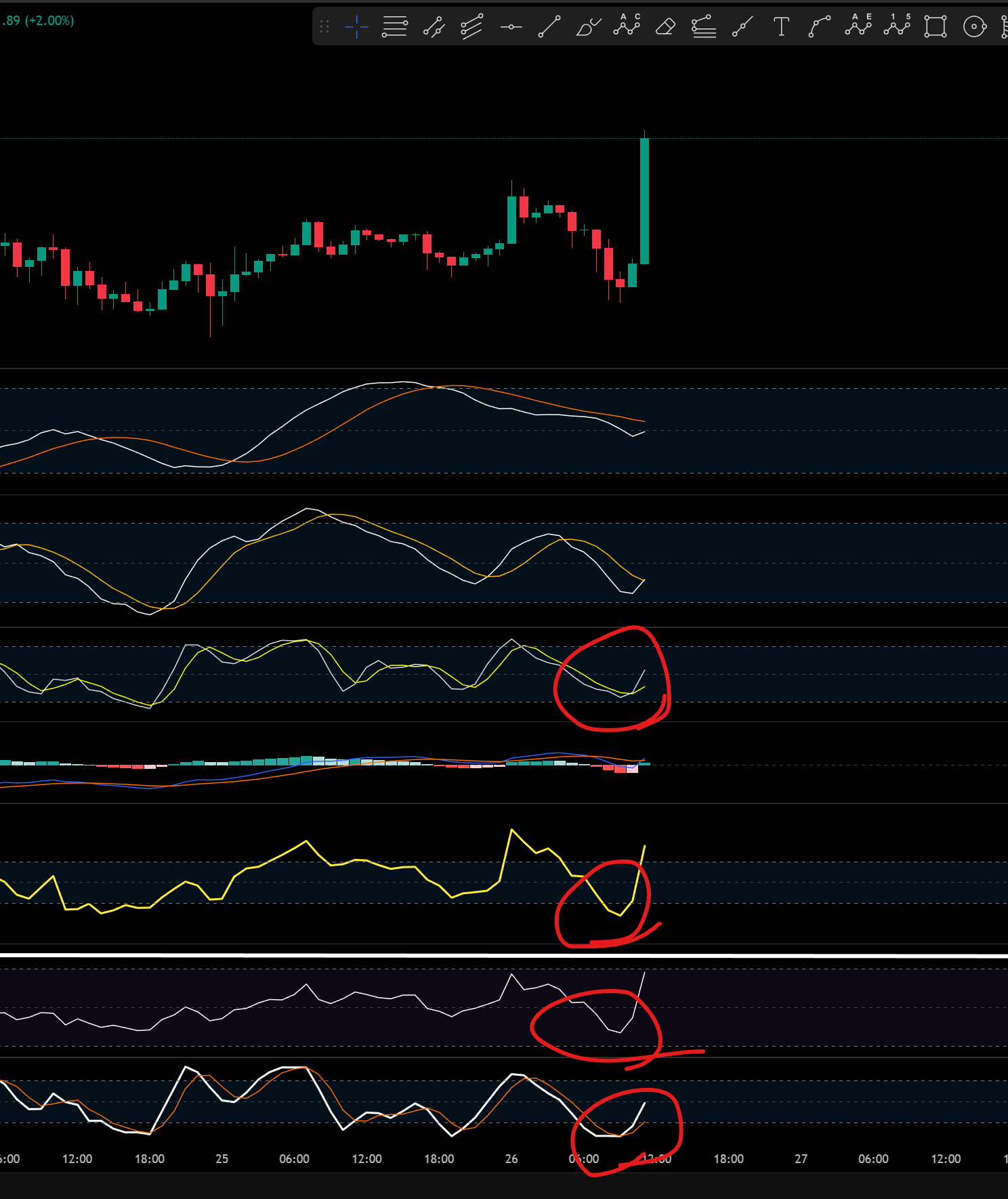This screenshot has width=1008, height=1199.
Task: Click the 26 date label on time axis
Action: pyautogui.click(x=511, y=1159)
